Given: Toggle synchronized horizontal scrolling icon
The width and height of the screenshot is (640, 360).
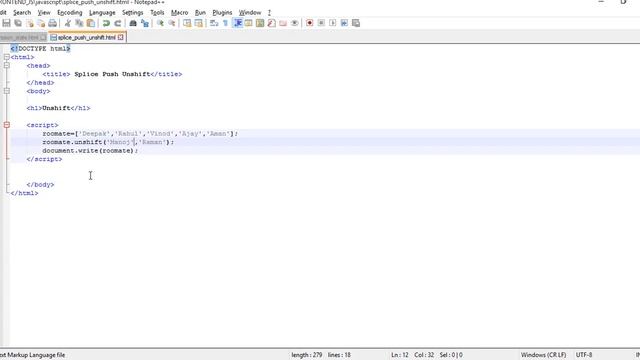Looking at the screenshot, I should click(x=198, y=23).
